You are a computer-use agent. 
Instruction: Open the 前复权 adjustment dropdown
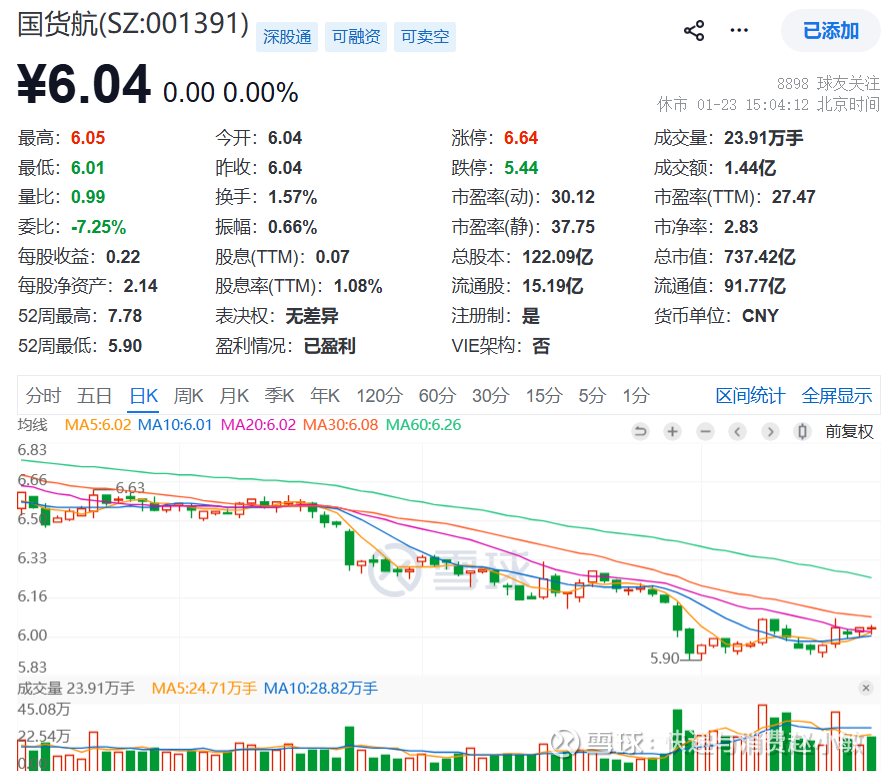click(849, 432)
